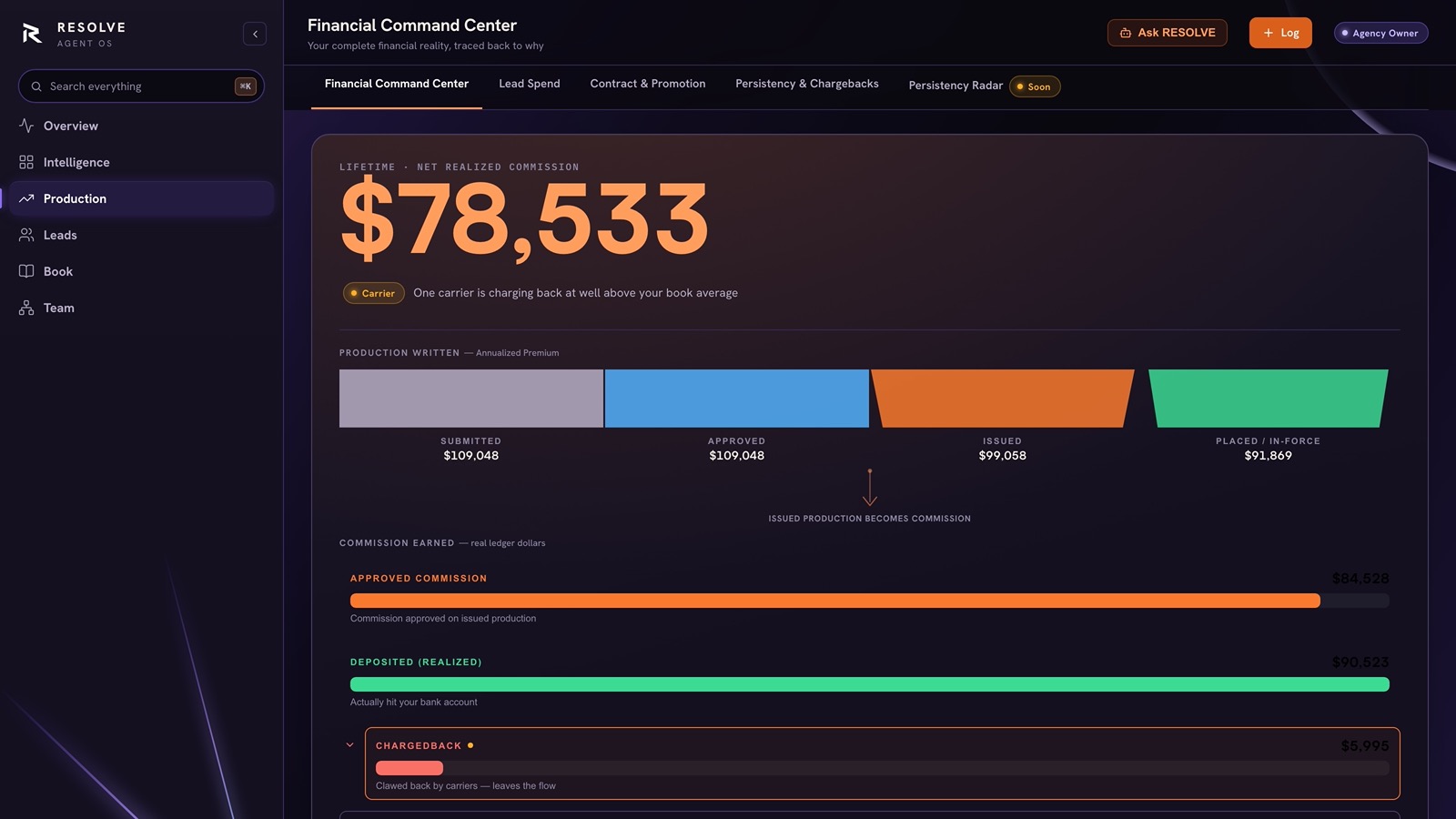
Task: Click the CHARGEBACK label
Action: pyautogui.click(x=419, y=746)
